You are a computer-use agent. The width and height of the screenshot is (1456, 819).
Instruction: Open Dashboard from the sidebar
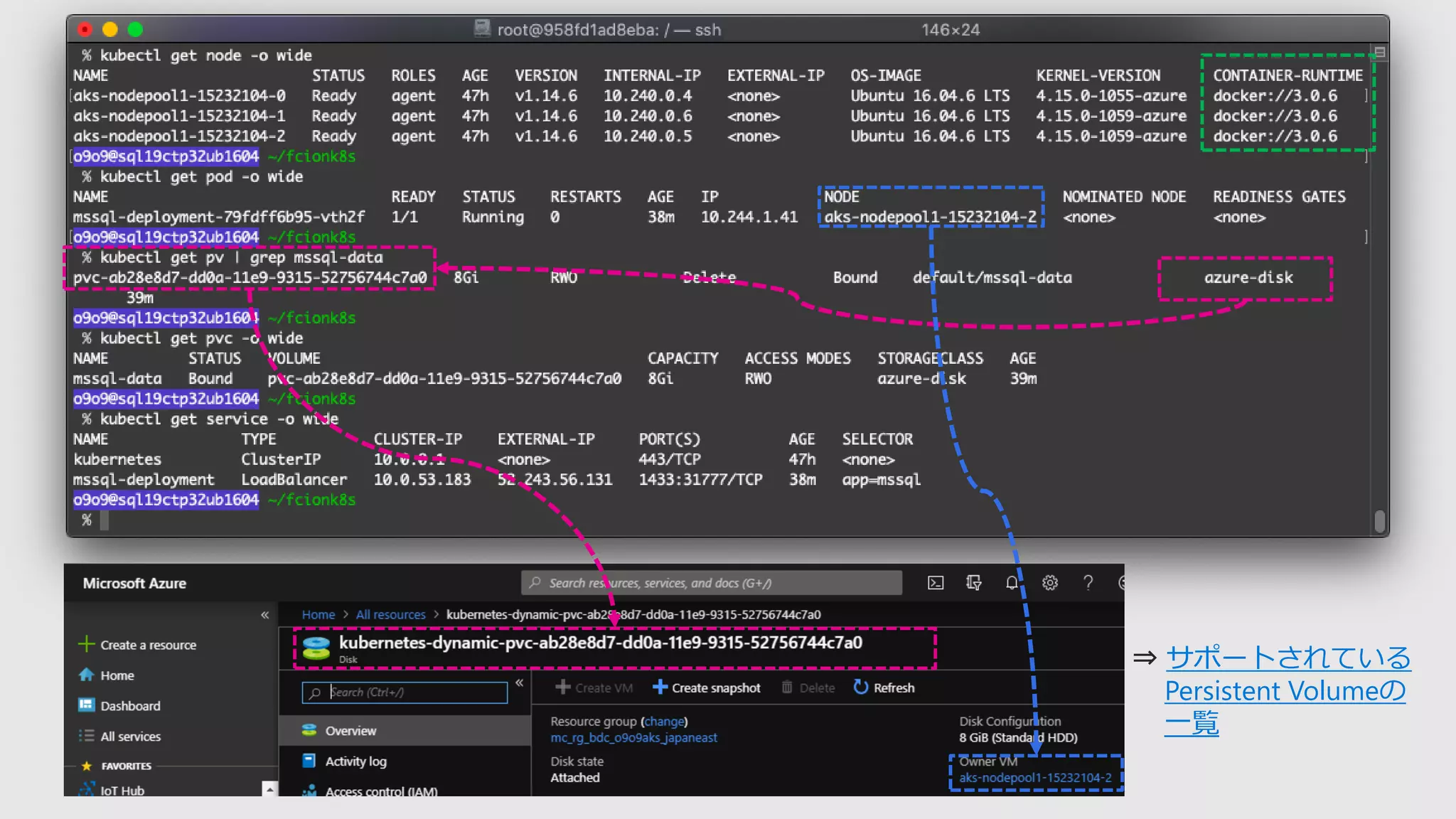(x=130, y=706)
